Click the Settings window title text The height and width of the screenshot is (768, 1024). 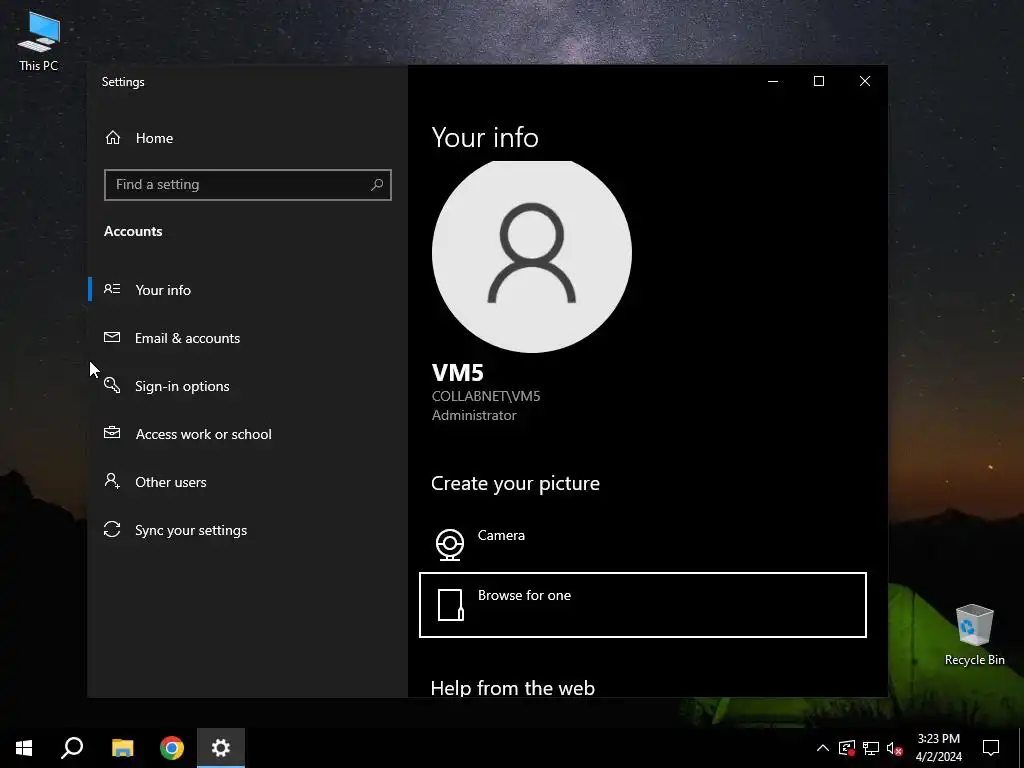(123, 82)
